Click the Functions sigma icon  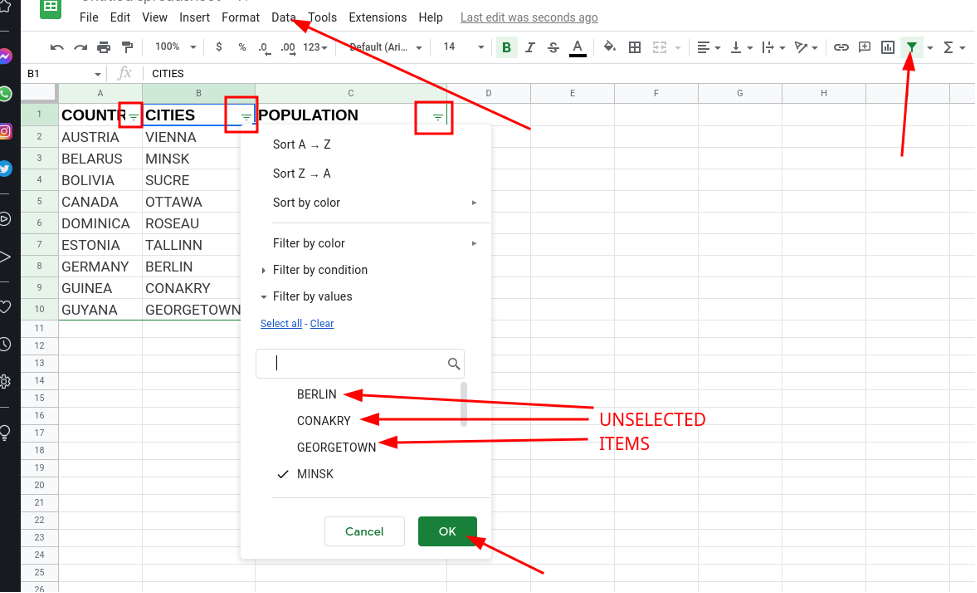point(948,47)
